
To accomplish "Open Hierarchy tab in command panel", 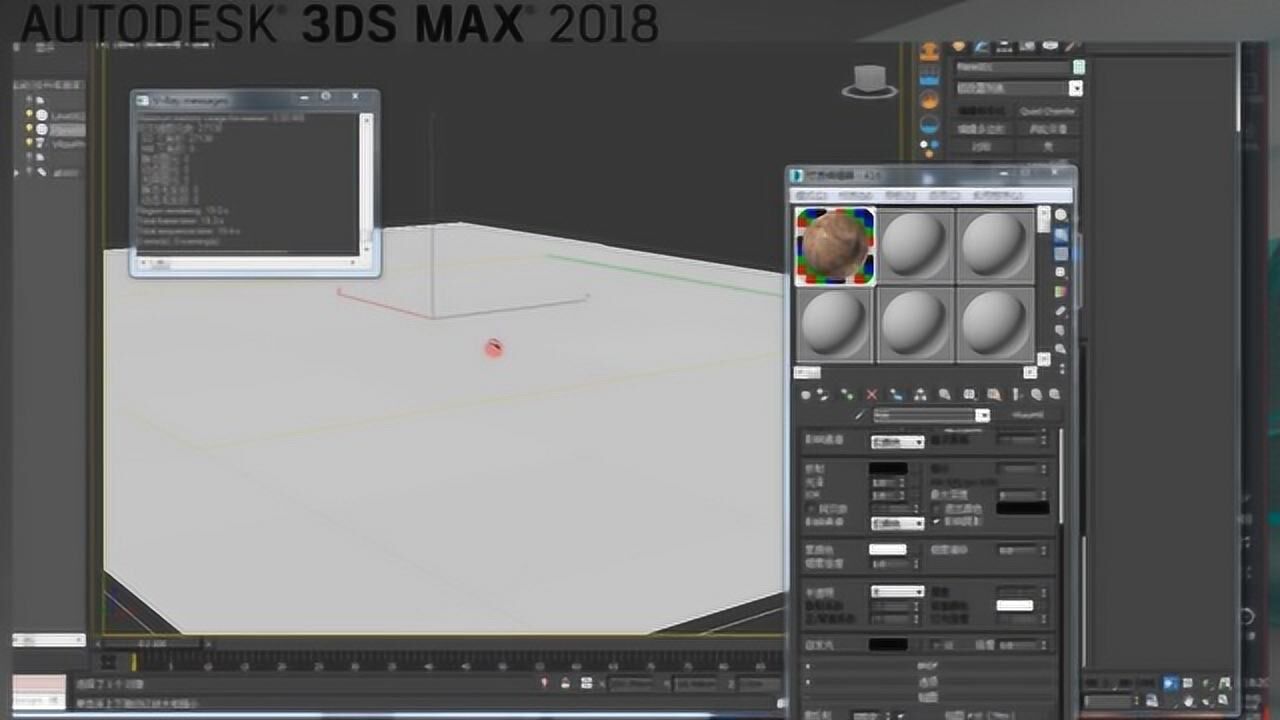I will point(1004,45).
